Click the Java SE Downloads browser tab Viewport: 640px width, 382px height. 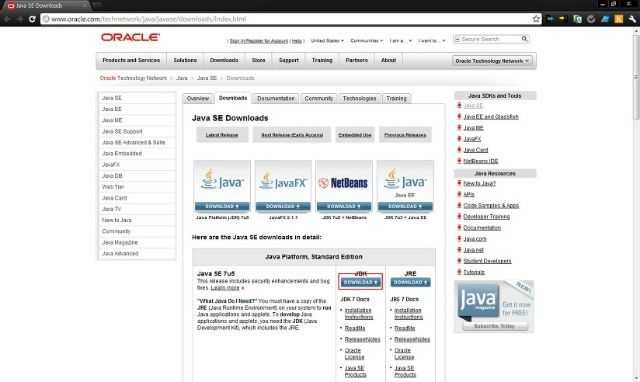click(46, 5)
